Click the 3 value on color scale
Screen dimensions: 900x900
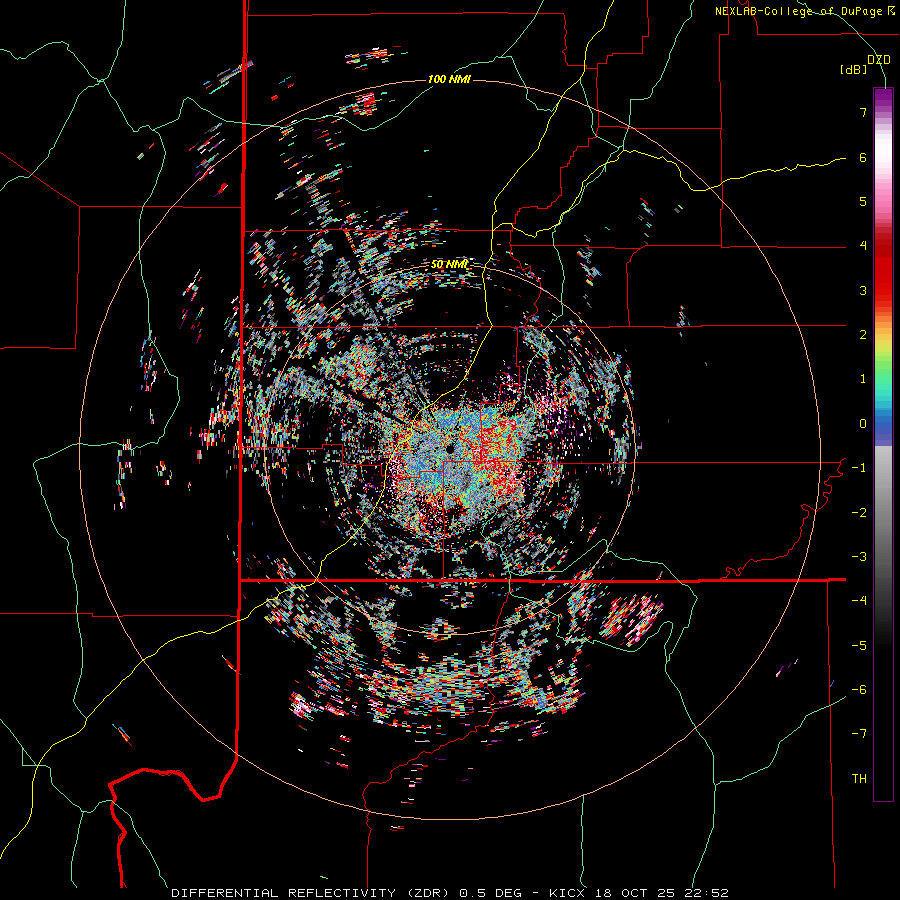point(863,290)
